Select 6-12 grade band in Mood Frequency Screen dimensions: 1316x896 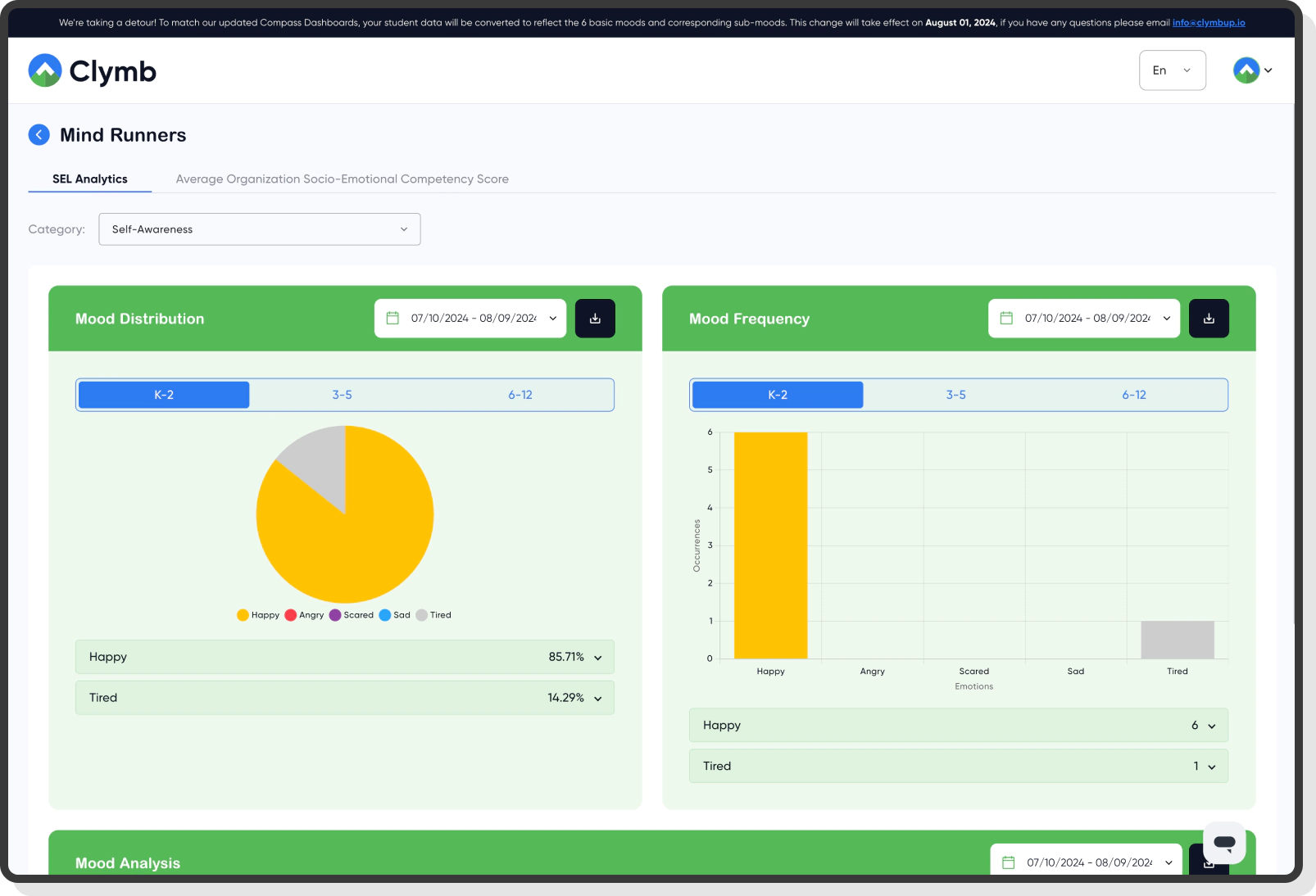[x=1133, y=395]
